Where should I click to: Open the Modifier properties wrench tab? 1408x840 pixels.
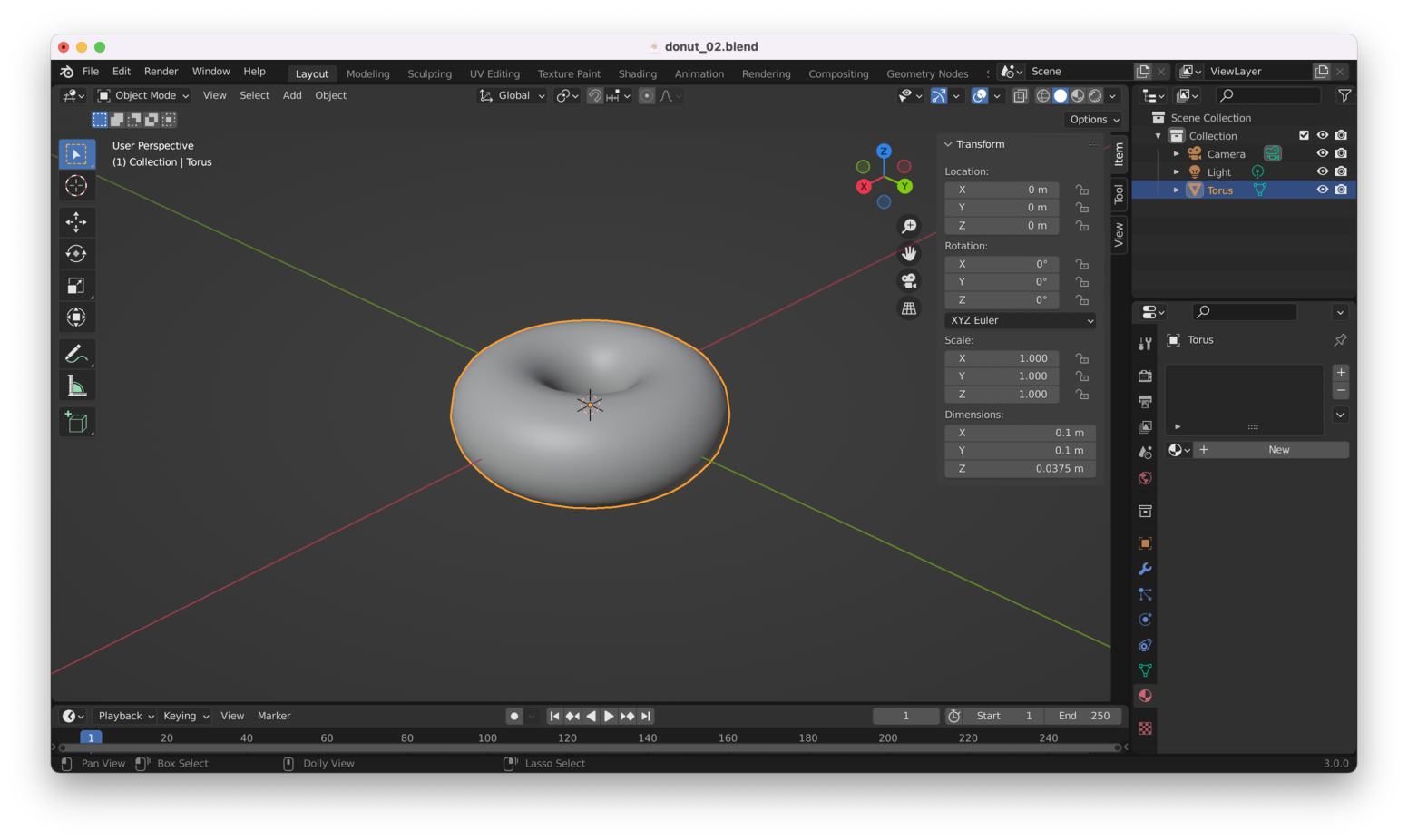(1145, 569)
